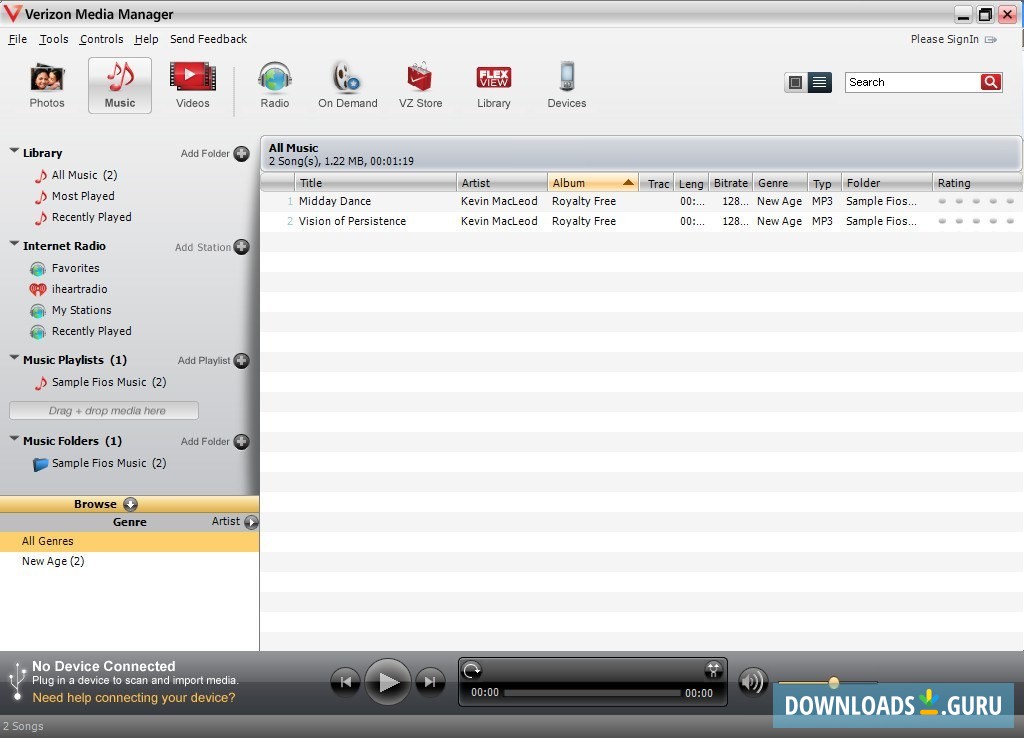Open the Devices section
Viewport: 1024px width, 738px height.
[567, 85]
